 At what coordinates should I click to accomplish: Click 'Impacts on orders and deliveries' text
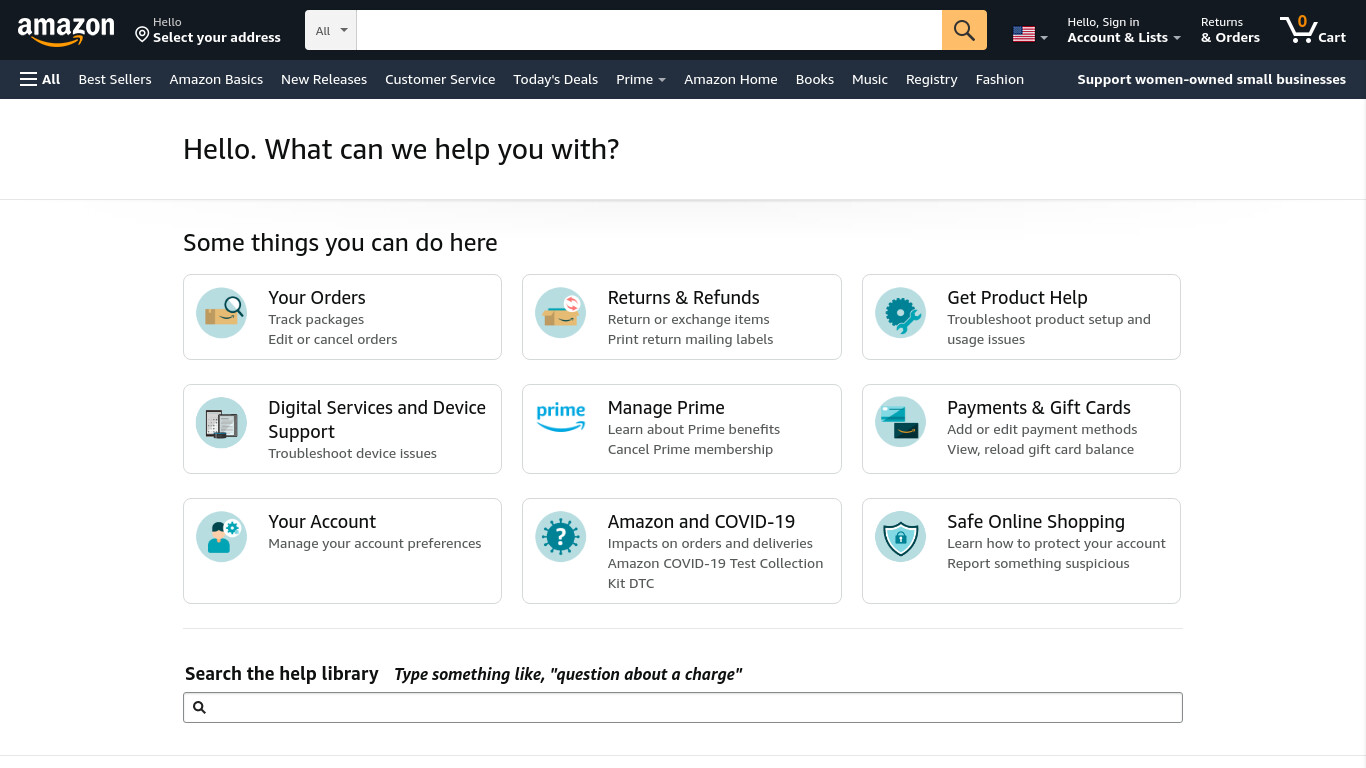coord(711,543)
